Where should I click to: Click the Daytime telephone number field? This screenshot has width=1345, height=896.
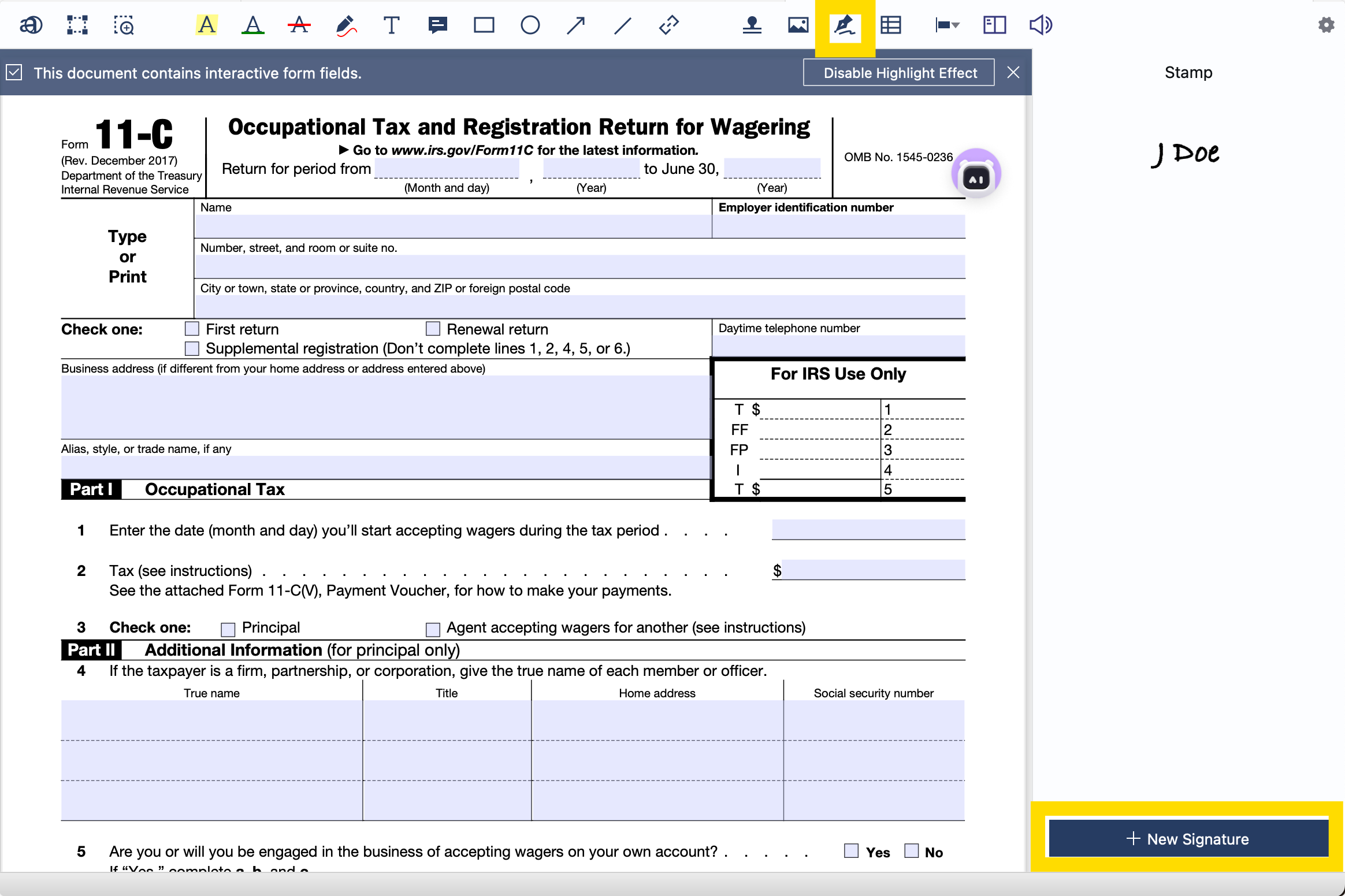pos(839,346)
